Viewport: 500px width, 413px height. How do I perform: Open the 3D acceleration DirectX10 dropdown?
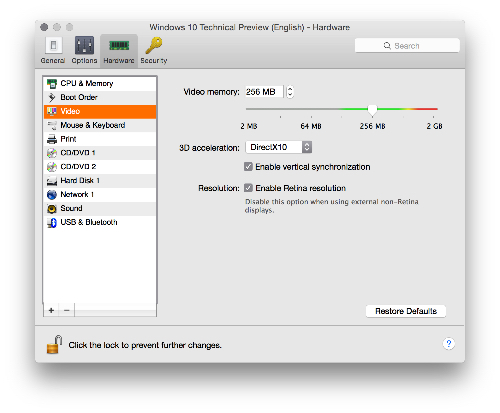click(279, 147)
